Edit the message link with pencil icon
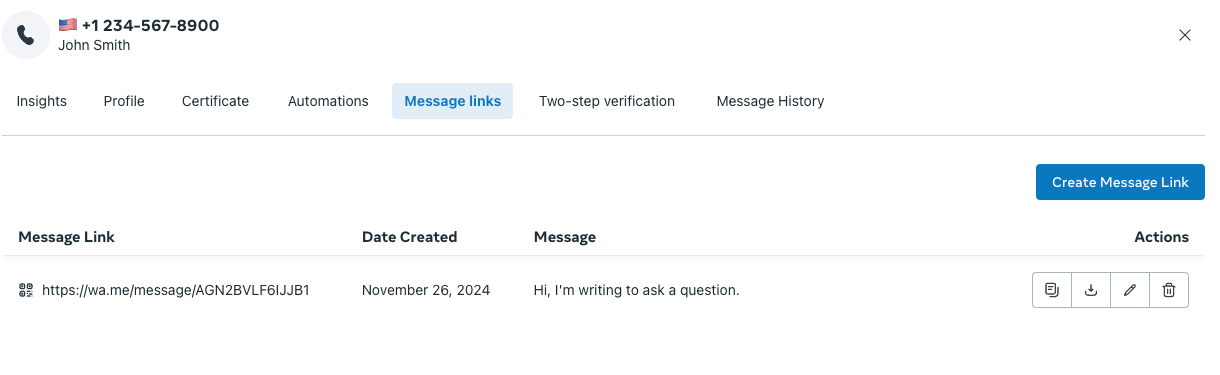Image resolution: width=1220 pixels, height=375 pixels. [x=1130, y=290]
